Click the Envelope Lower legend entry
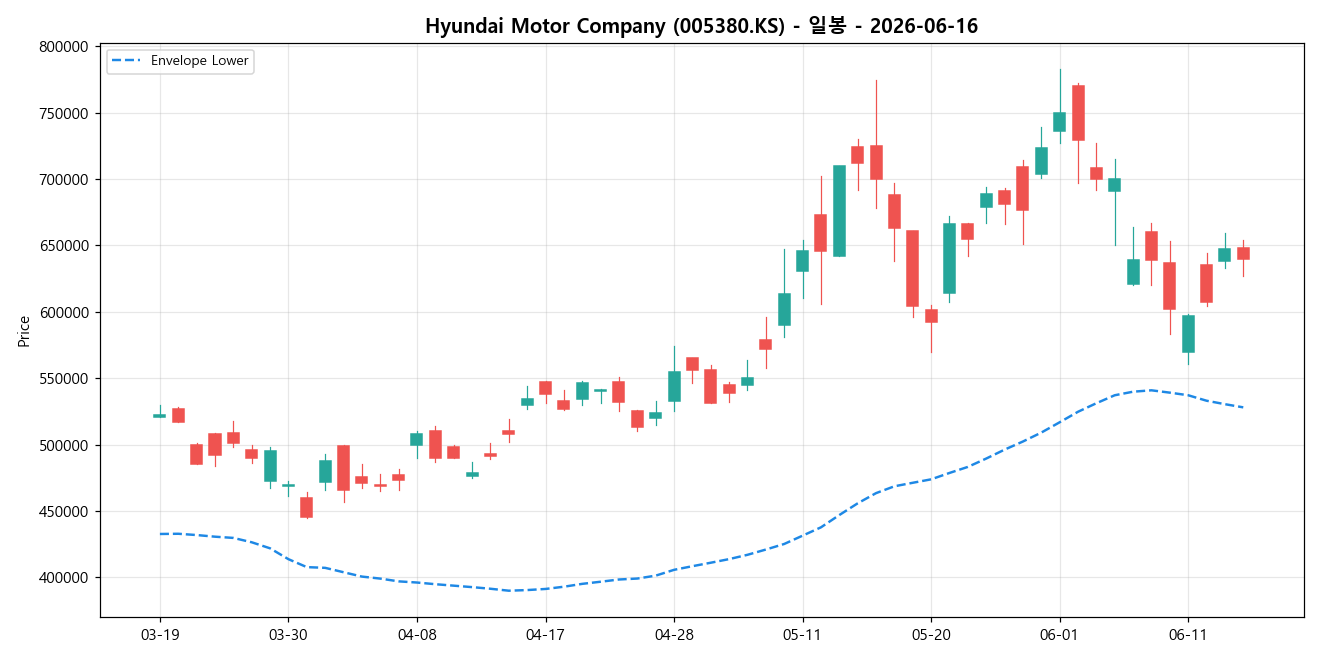1320x660 pixels. pyautogui.click(x=180, y=61)
